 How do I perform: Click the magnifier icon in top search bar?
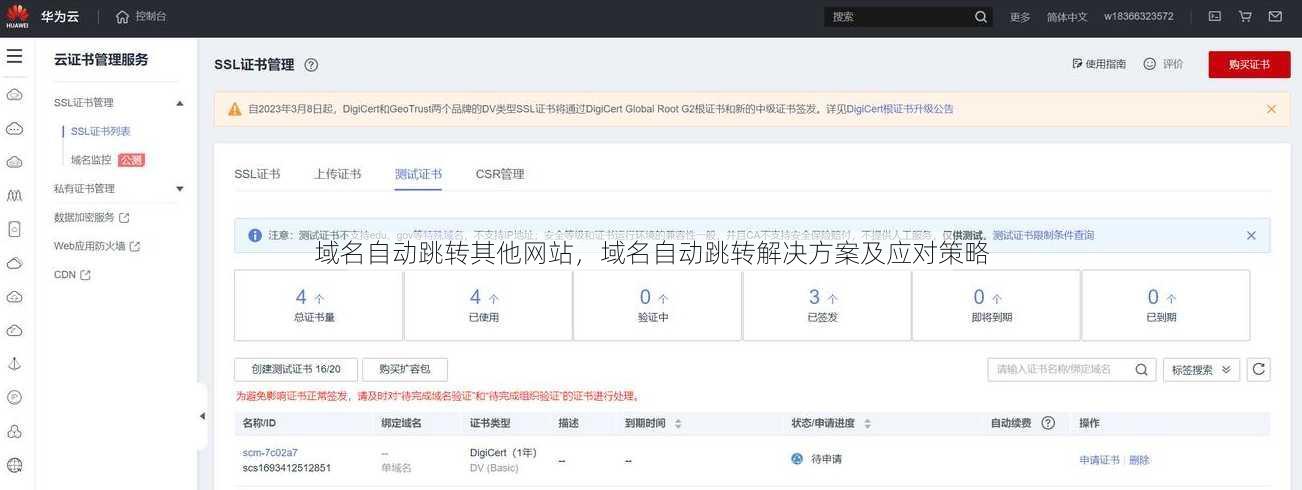coord(981,16)
